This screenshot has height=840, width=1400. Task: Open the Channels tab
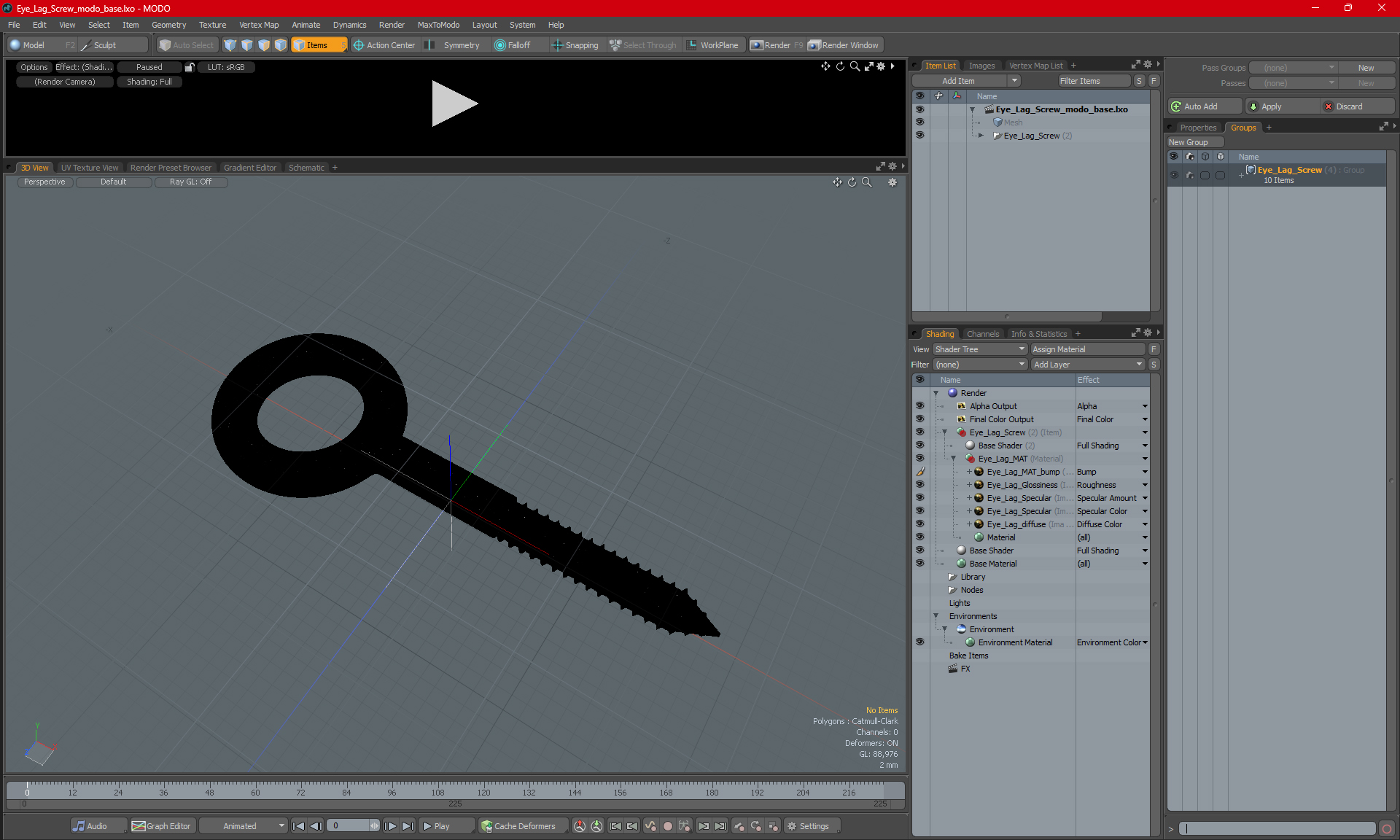point(983,334)
